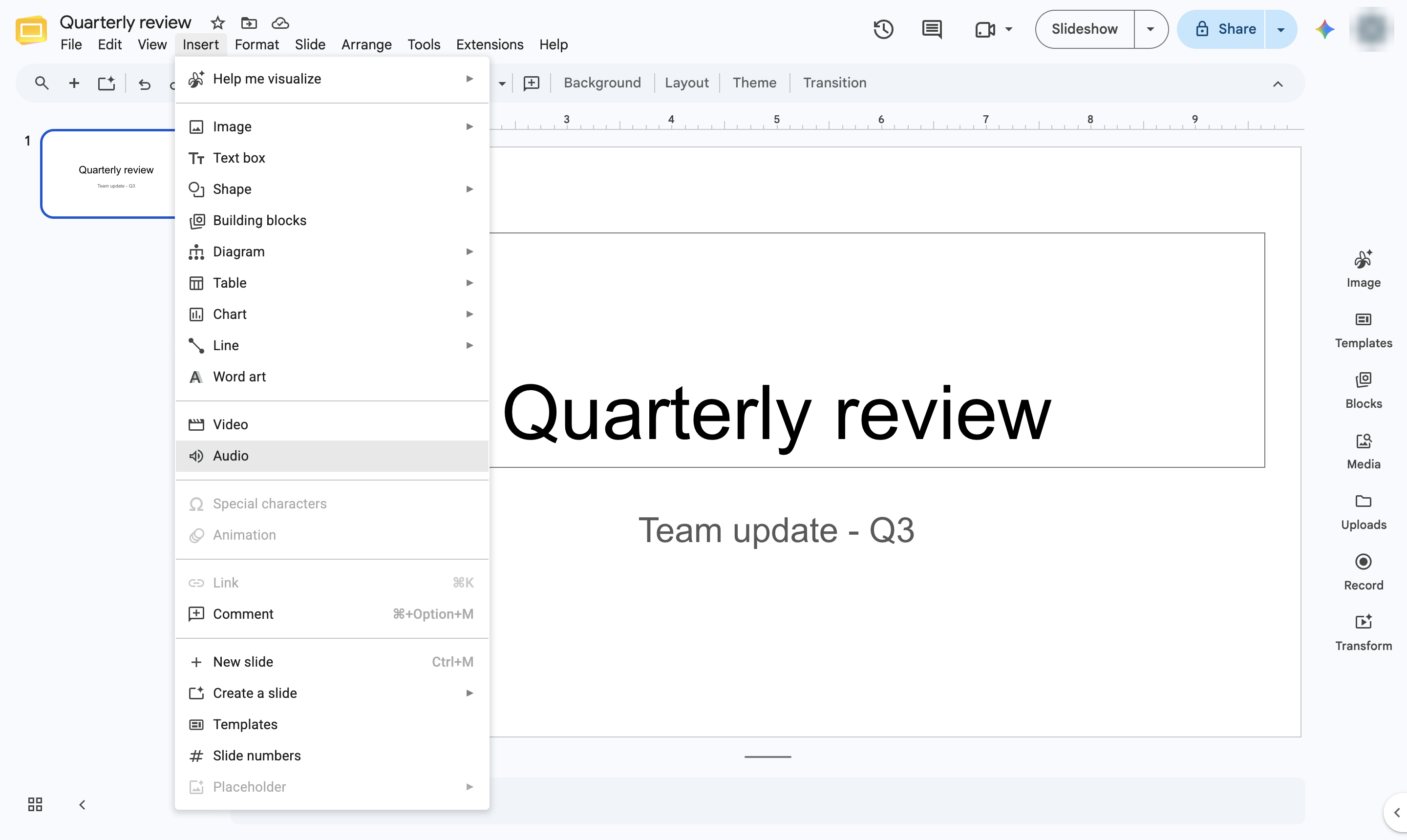This screenshot has height=840, width=1407.
Task: Open the Gemini sparkle assistant
Action: (1325, 29)
